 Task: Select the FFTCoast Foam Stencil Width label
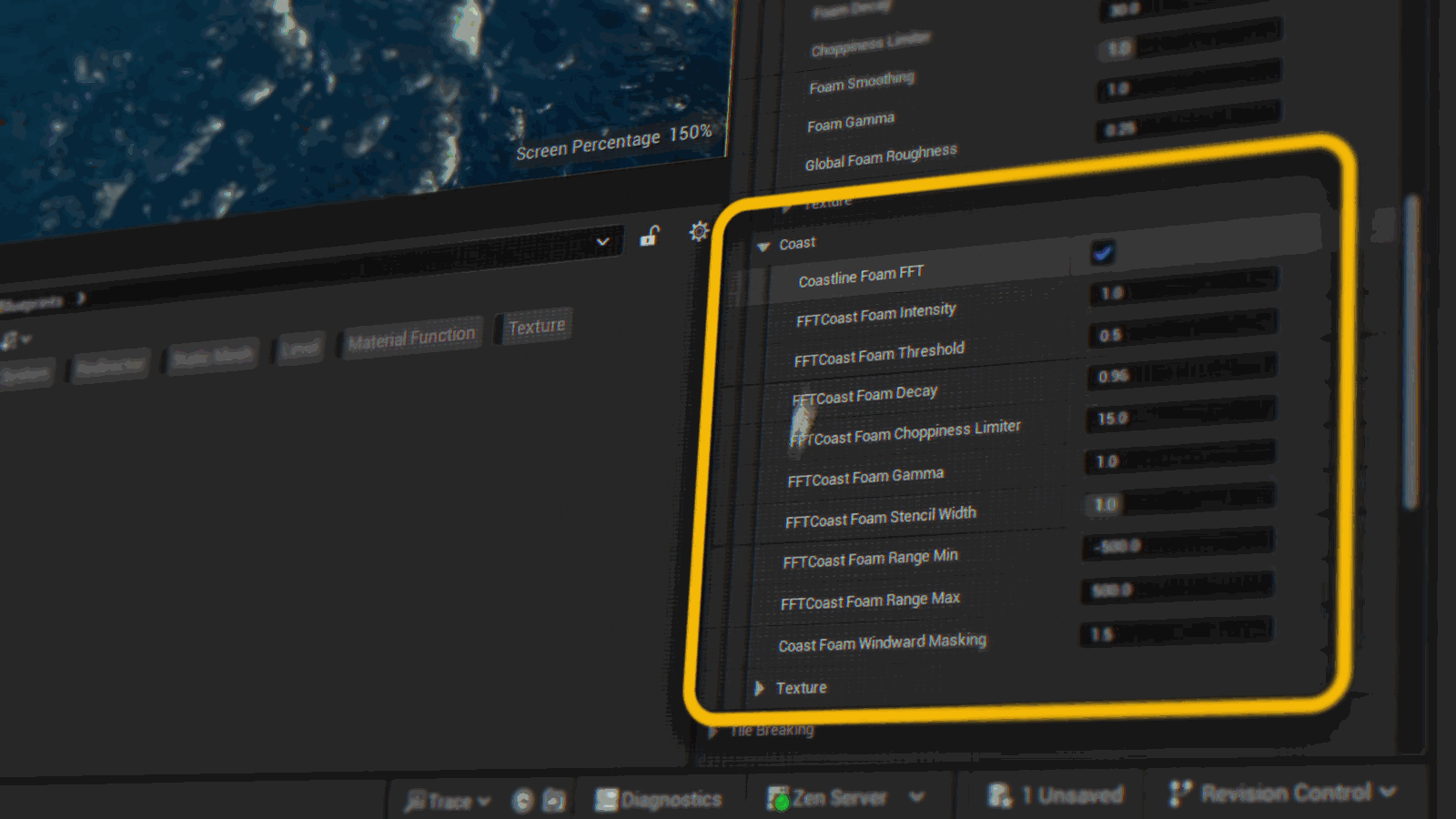880,517
